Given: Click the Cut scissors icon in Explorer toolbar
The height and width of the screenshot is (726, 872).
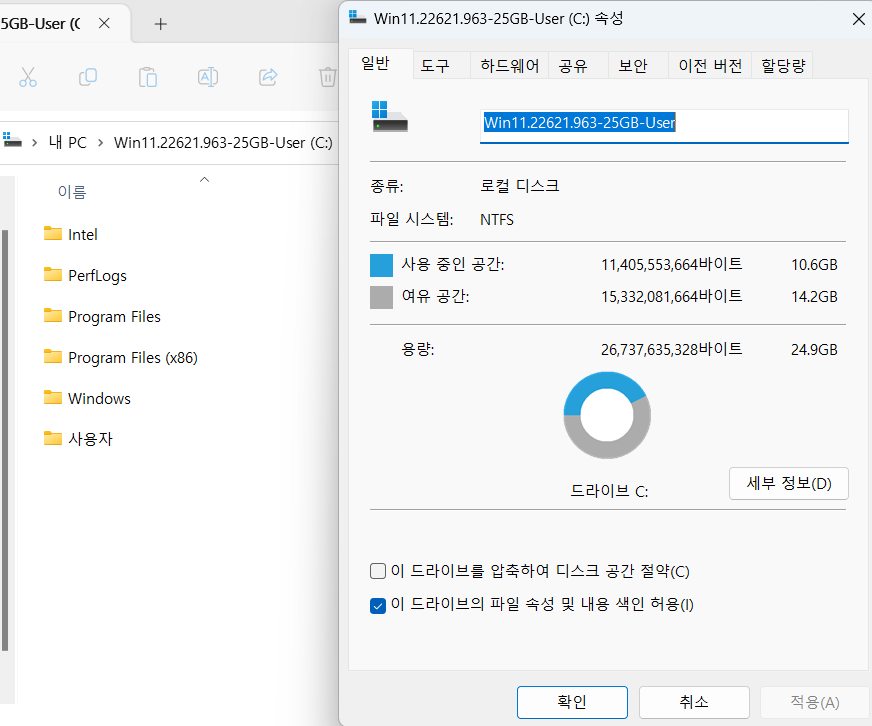Looking at the screenshot, I should click(28, 77).
